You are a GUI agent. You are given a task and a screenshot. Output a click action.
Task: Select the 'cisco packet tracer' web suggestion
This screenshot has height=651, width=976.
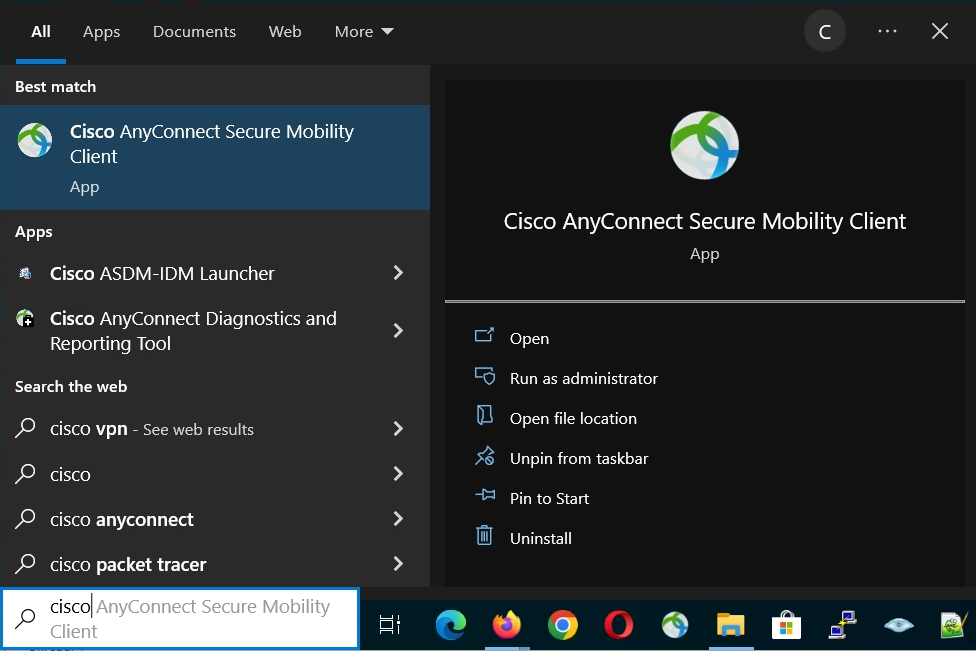click(x=128, y=564)
